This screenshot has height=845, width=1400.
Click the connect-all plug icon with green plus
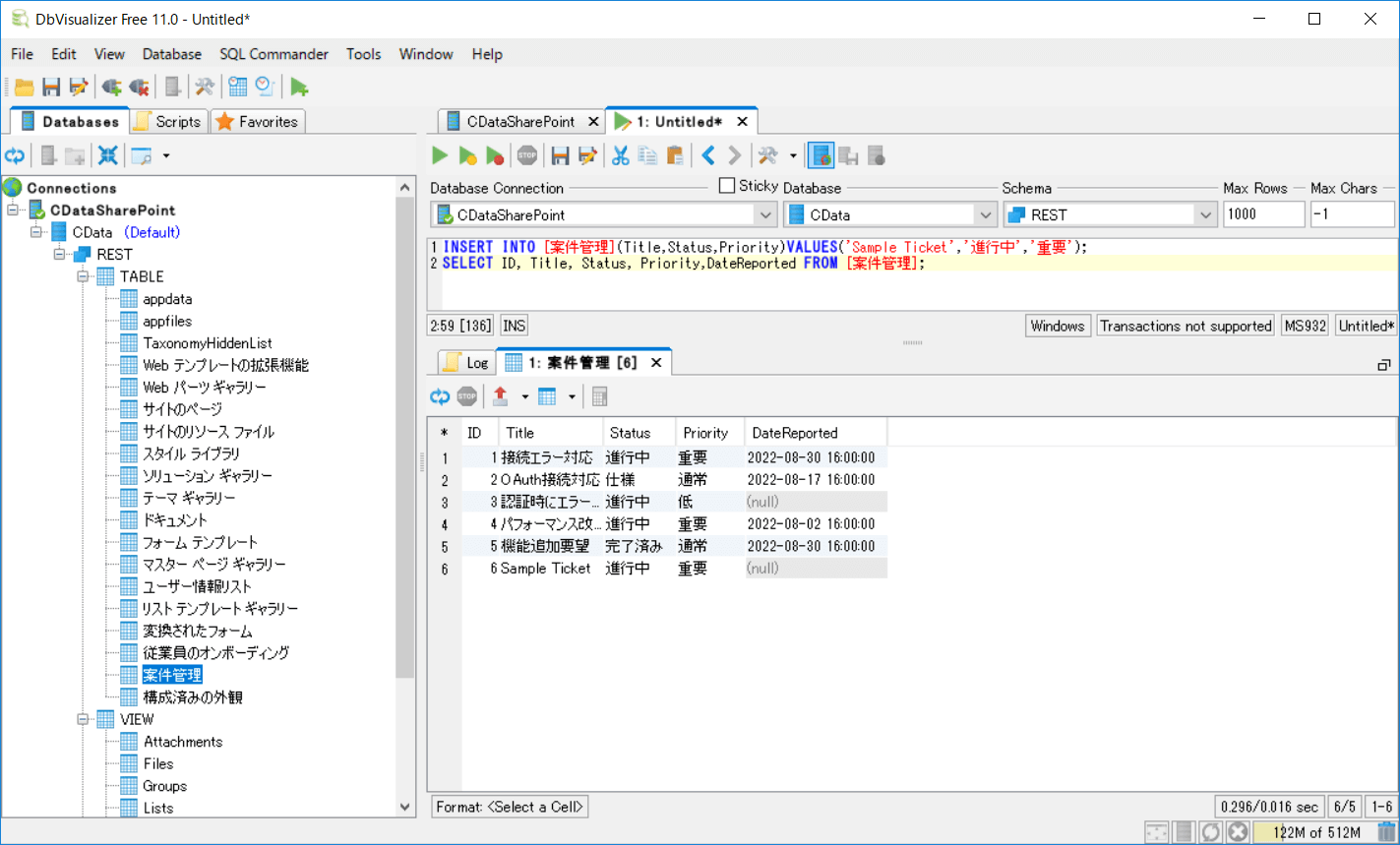(111, 88)
